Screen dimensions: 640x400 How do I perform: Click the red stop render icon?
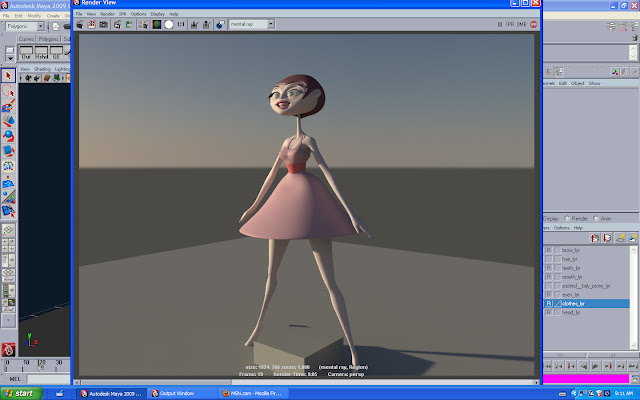pyautogui.click(x=533, y=24)
